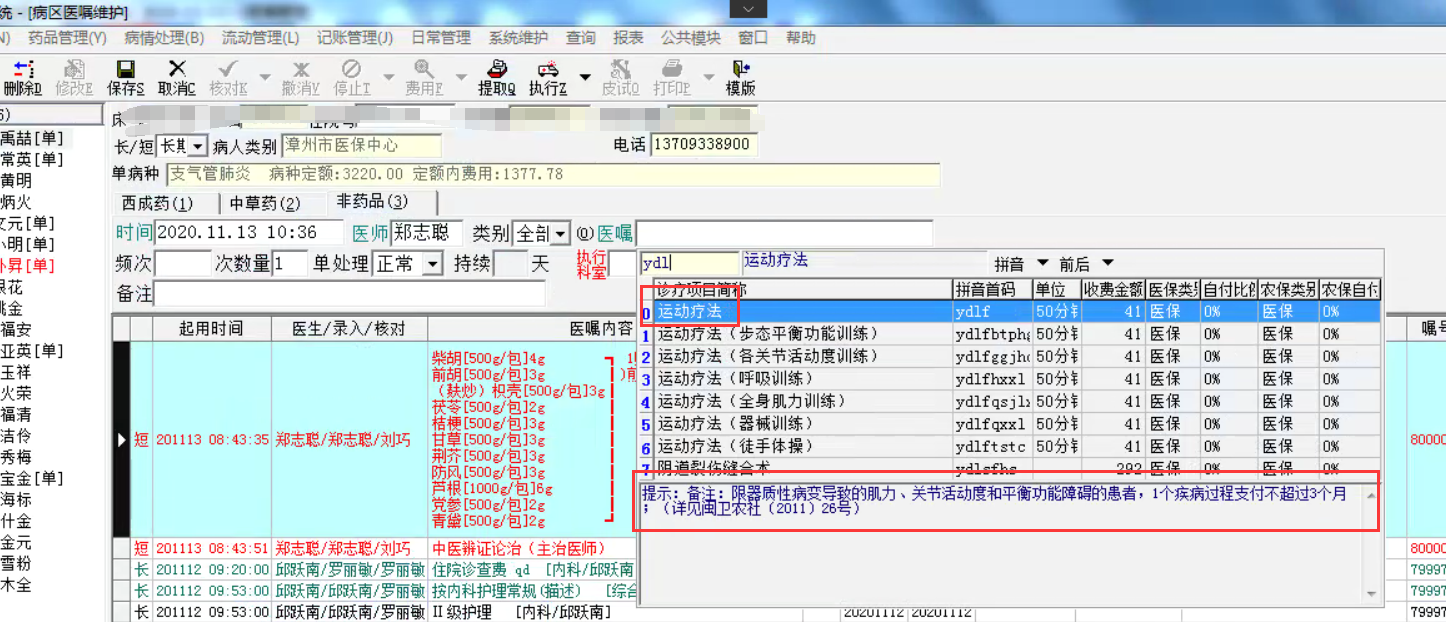Click the 修改E modify toolbar icon

click(x=73, y=76)
